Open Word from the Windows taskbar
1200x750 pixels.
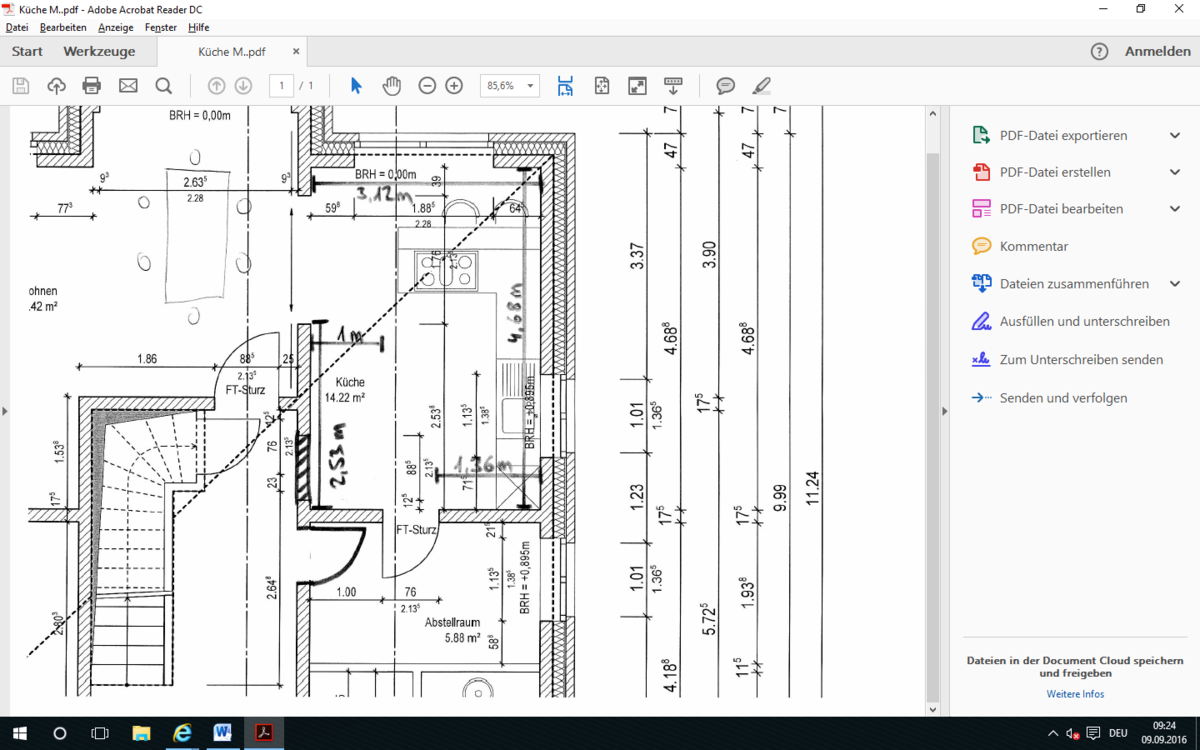(222, 733)
